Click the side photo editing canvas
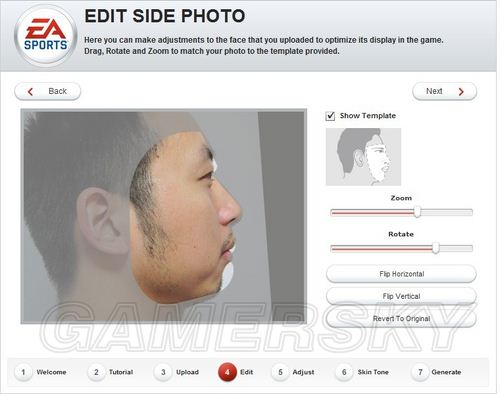 [164, 216]
